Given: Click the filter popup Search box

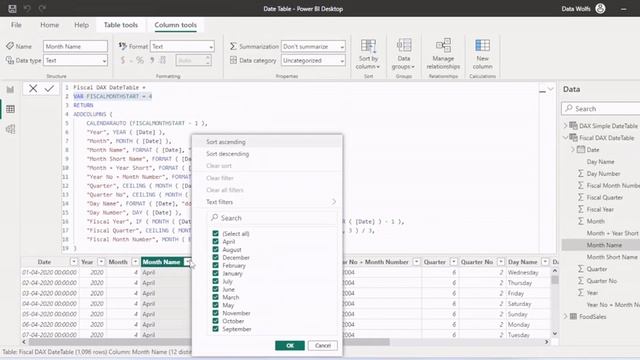Looking at the screenshot, I should (x=272, y=218).
